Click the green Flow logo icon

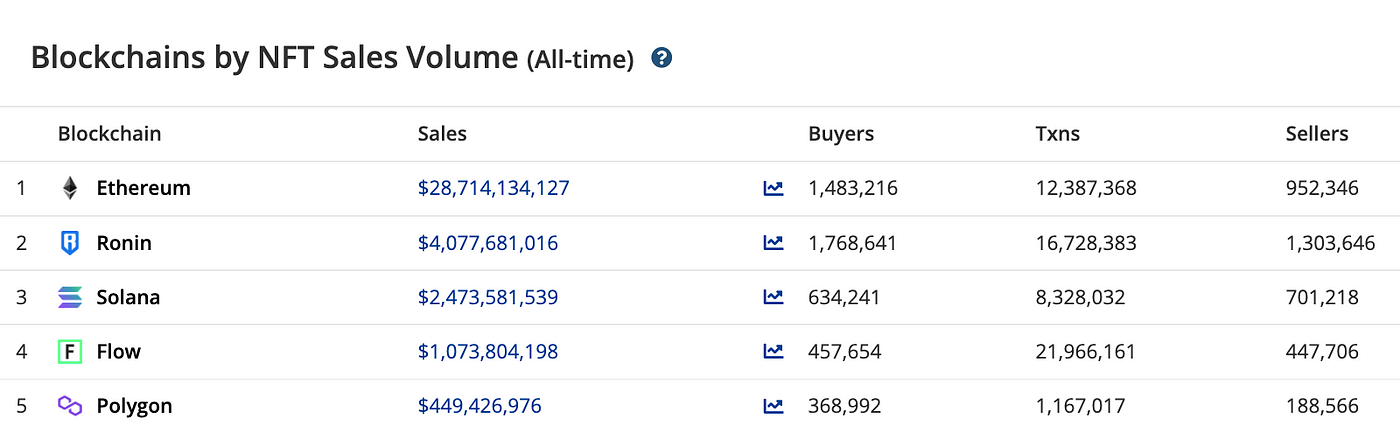[x=70, y=352]
